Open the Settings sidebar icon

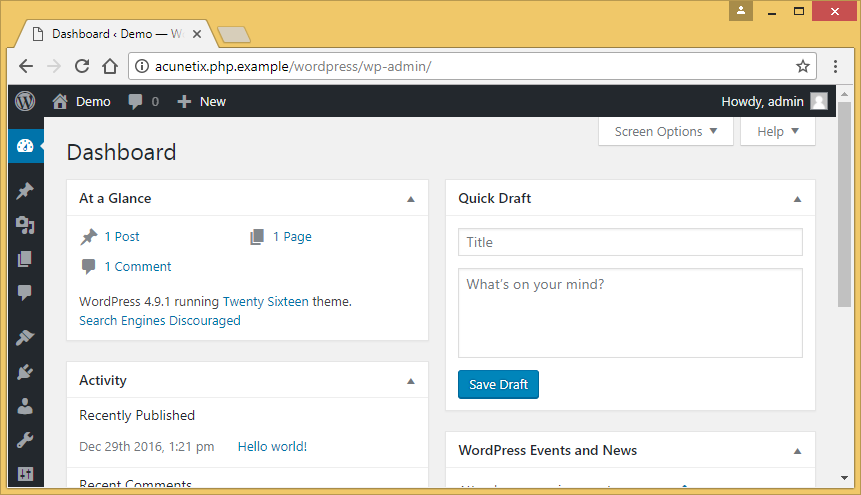25,474
